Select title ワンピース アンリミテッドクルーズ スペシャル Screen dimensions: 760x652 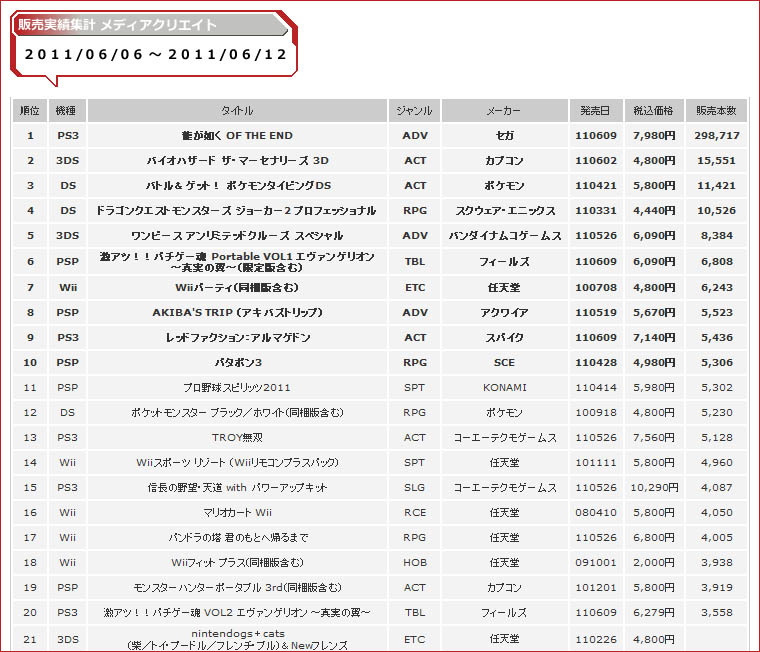pyautogui.click(x=237, y=236)
